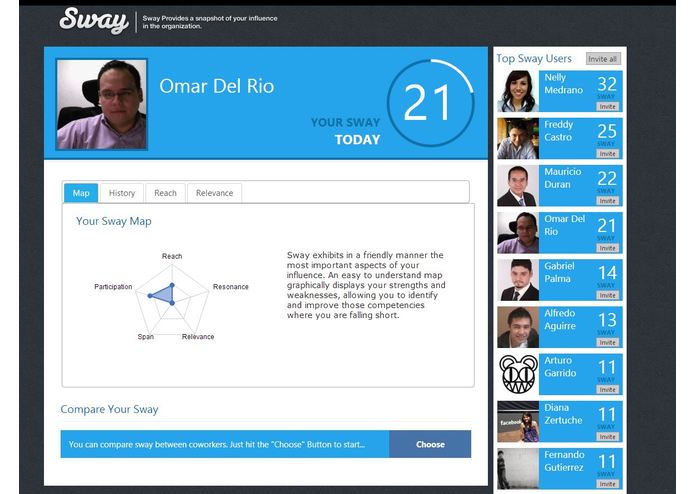Screen dimensions: 695x494
Task: Click the Reach axis label on the radar chart
Action: 172,256
